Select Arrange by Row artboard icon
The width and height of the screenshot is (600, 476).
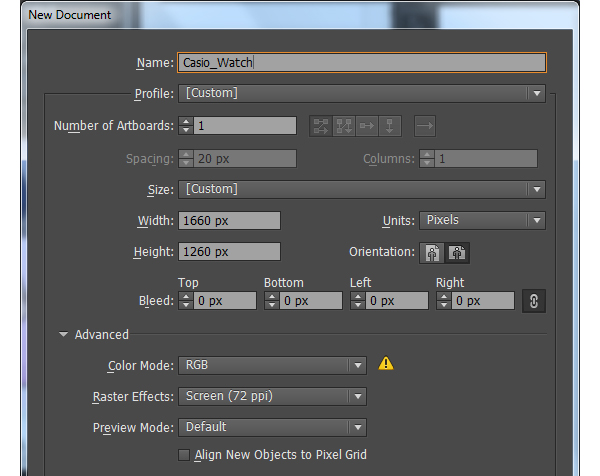point(367,126)
